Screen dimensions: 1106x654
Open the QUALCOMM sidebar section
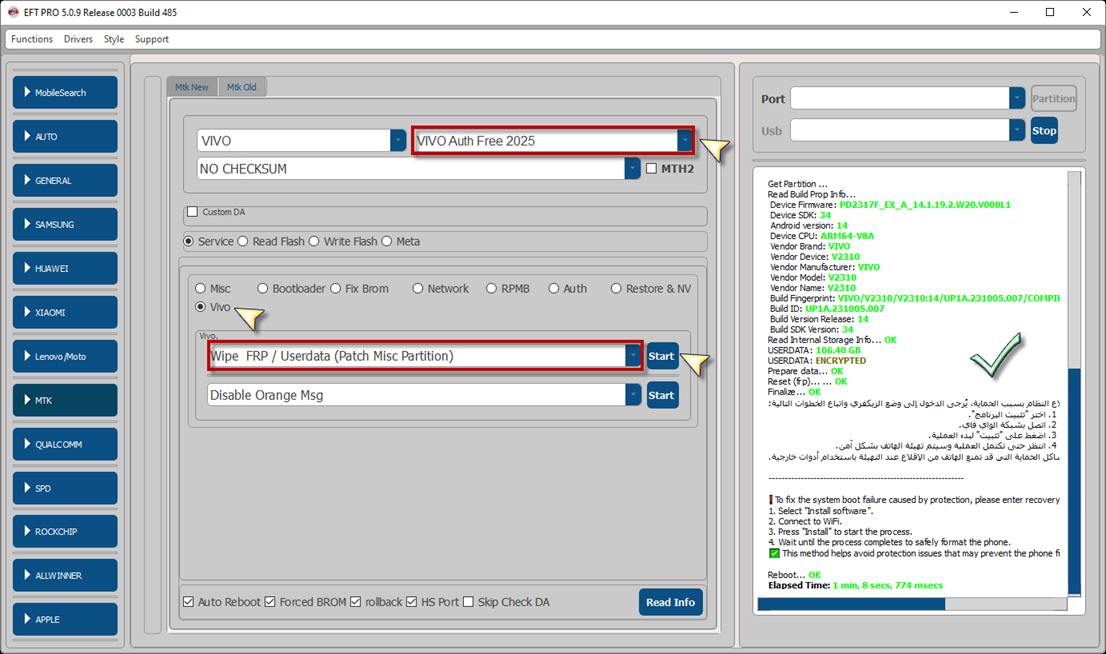pos(65,444)
